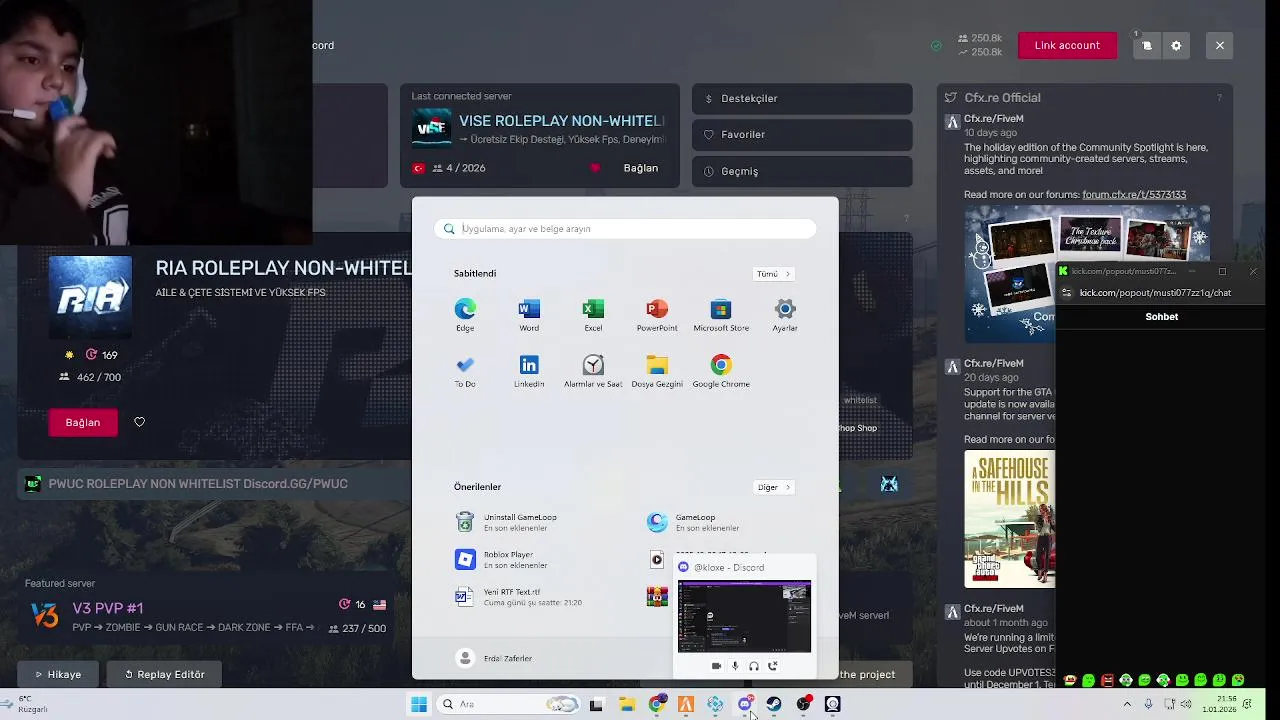The image size is (1280, 720).
Task: Open Destekçiler menu item
Action: pyautogui.click(x=802, y=99)
